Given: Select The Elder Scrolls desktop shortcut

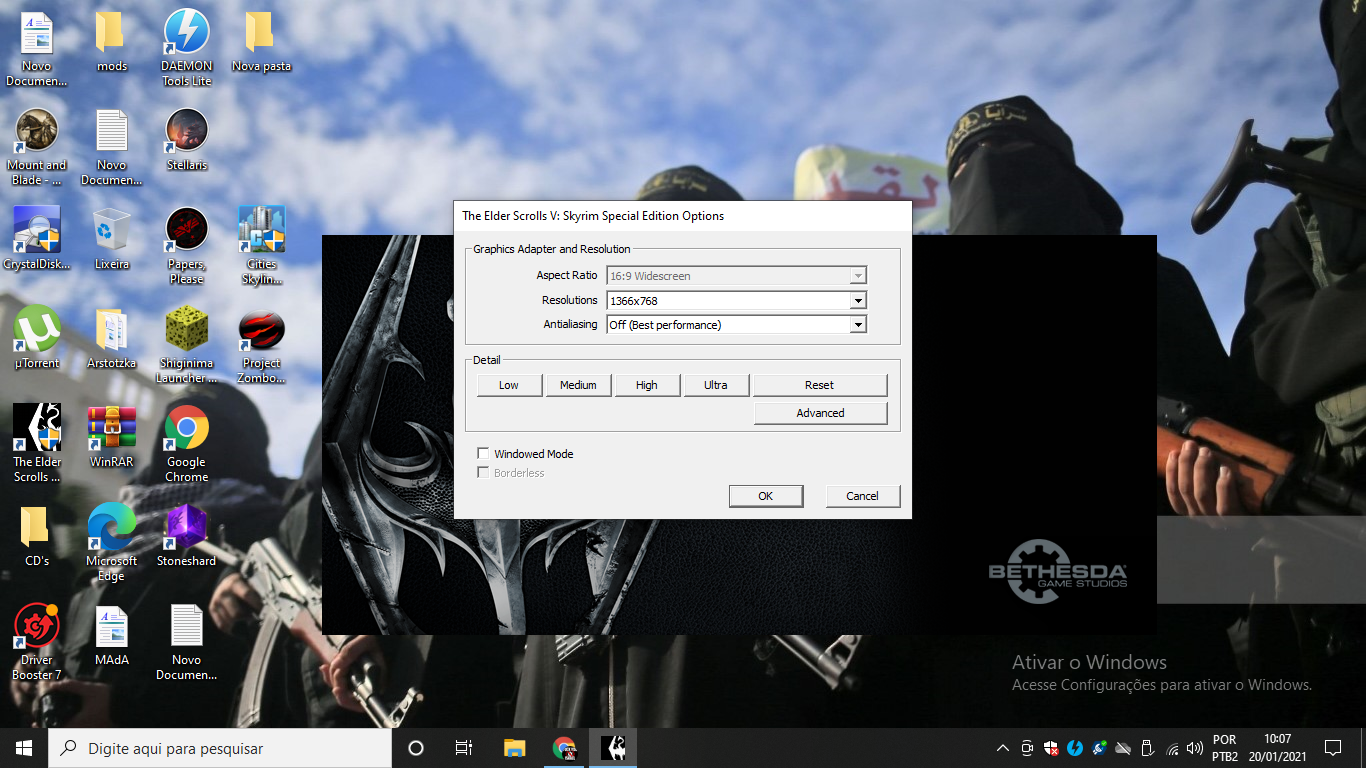Looking at the screenshot, I should click(37, 444).
